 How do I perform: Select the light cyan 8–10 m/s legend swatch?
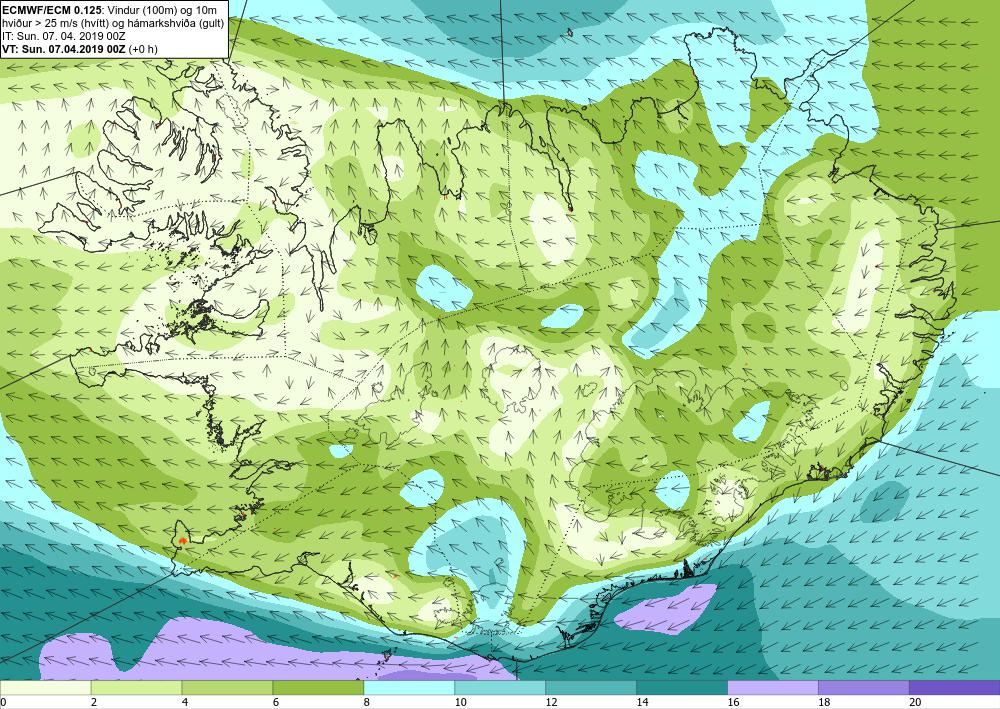pos(409,688)
